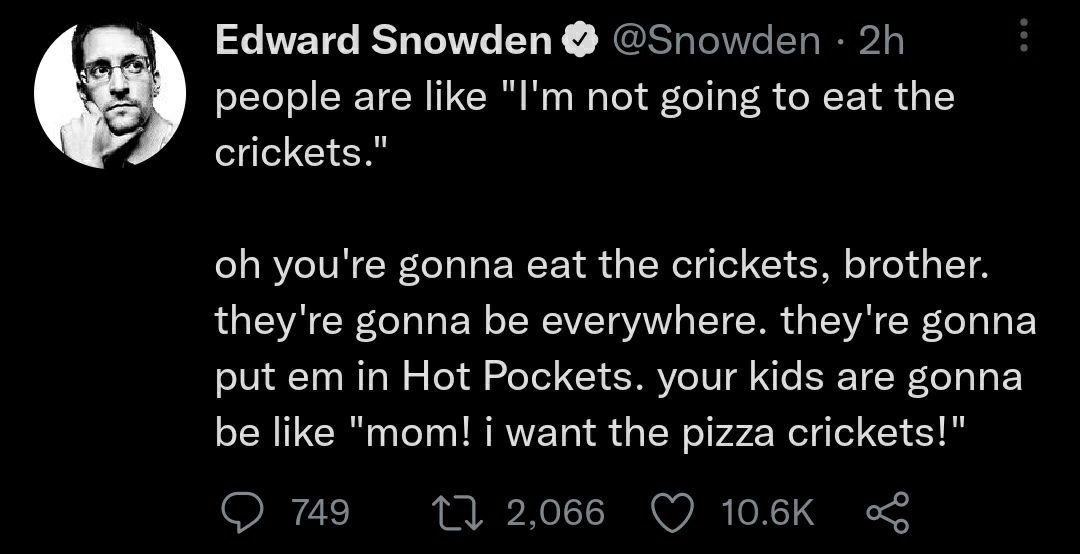The height and width of the screenshot is (554, 1080).
Task: Visit the @Snowden handle link
Action: 716,41
